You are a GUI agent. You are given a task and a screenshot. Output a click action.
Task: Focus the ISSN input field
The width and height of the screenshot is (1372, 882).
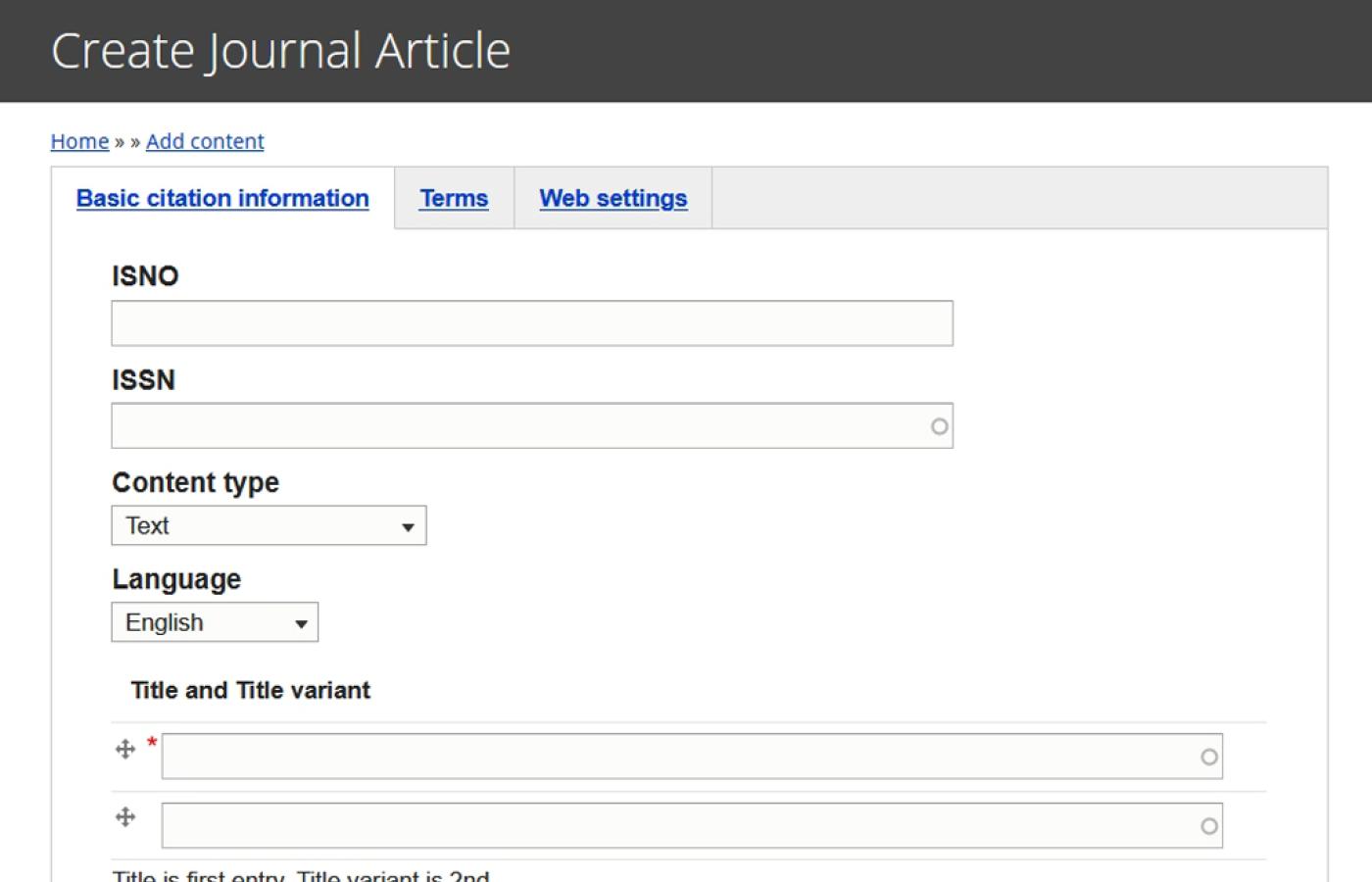coord(532,426)
